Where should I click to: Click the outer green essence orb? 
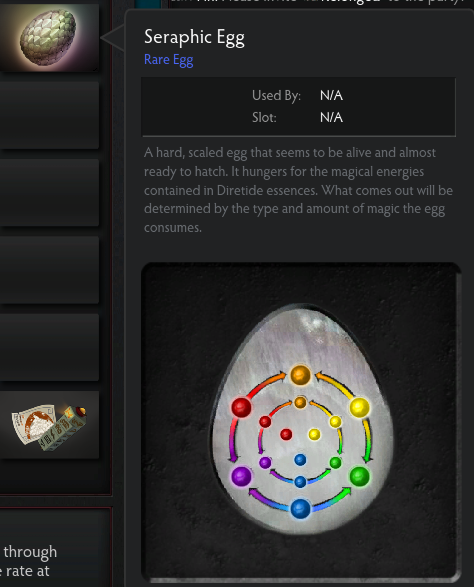pyautogui.click(x=359, y=477)
